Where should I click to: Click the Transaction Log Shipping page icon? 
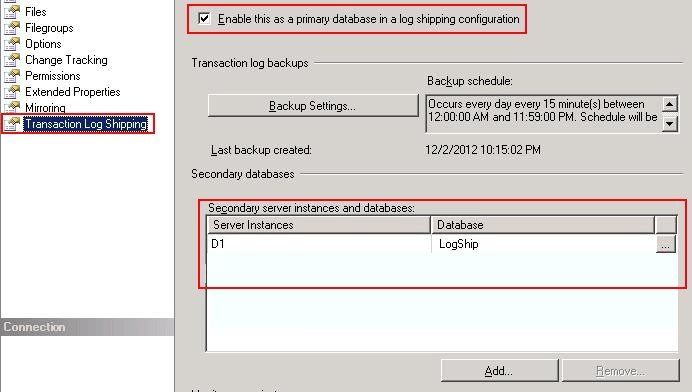pyautogui.click(x=12, y=124)
